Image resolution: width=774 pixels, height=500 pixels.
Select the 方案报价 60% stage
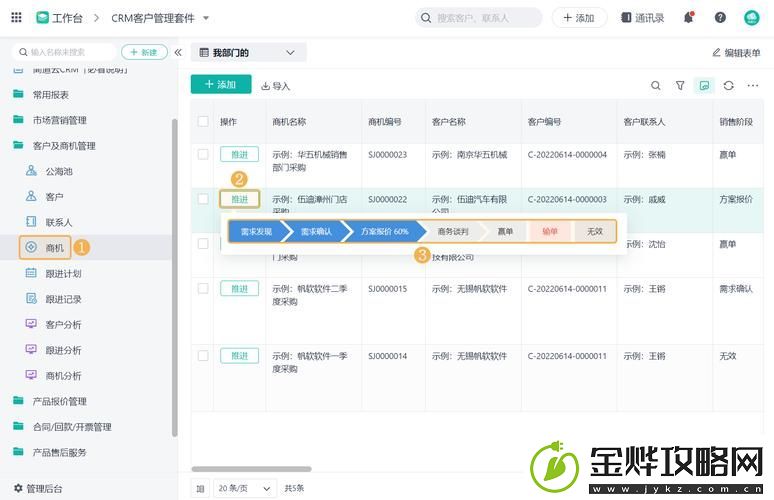385,231
